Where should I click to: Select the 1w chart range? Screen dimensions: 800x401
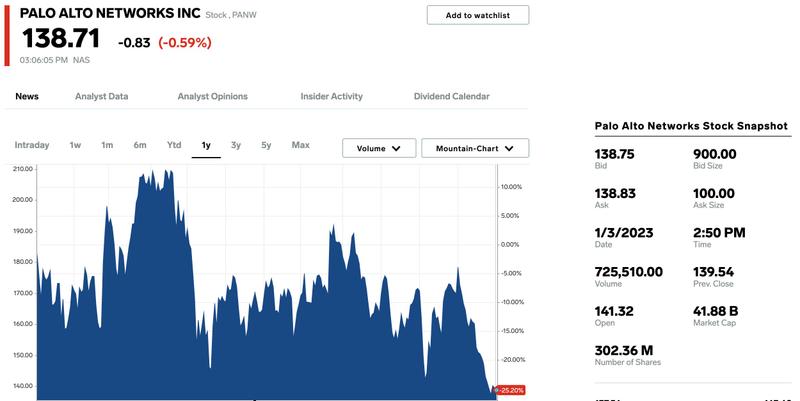pos(75,145)
